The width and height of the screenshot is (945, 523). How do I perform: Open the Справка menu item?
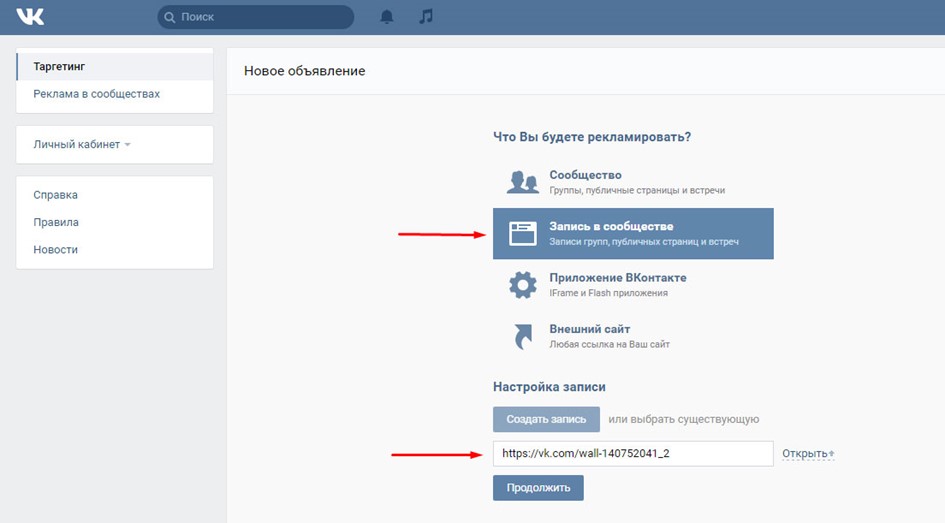pyautogui.click(x=56, y=195)
